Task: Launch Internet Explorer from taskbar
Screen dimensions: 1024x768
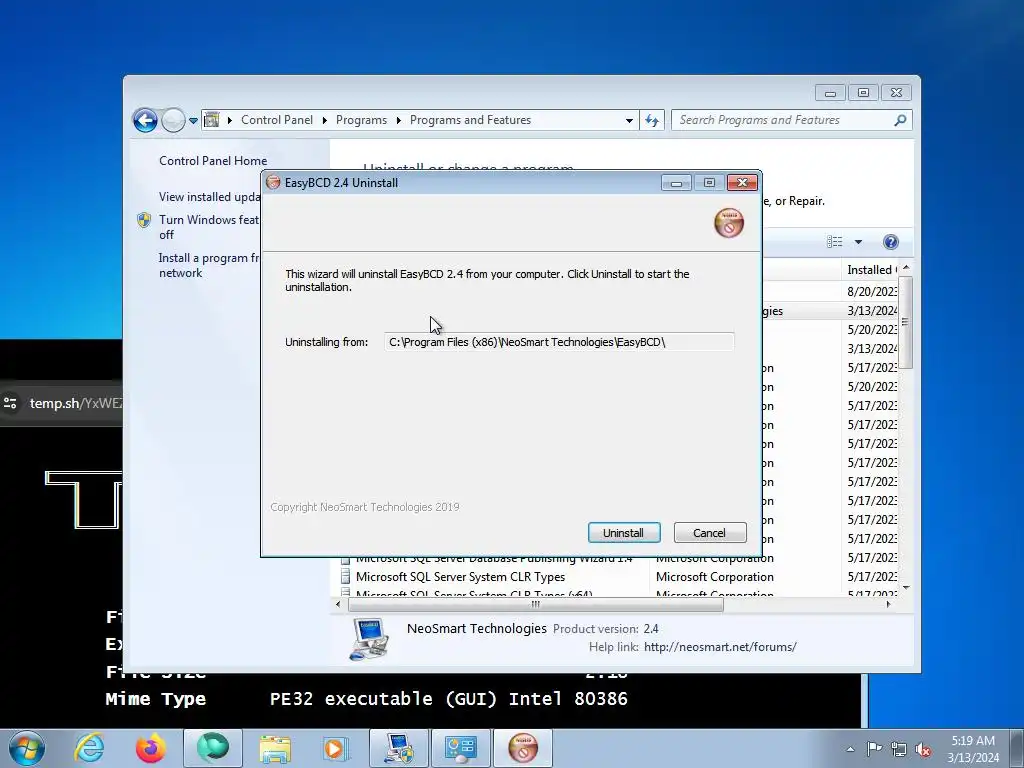Action: [89, 748]
